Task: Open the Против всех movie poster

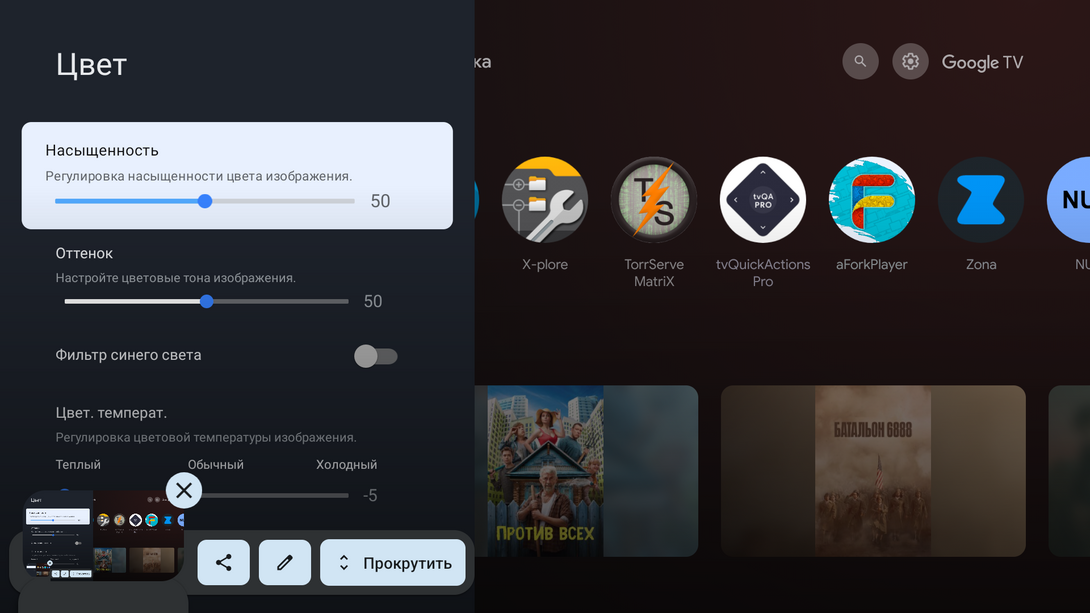Action: 545,470
